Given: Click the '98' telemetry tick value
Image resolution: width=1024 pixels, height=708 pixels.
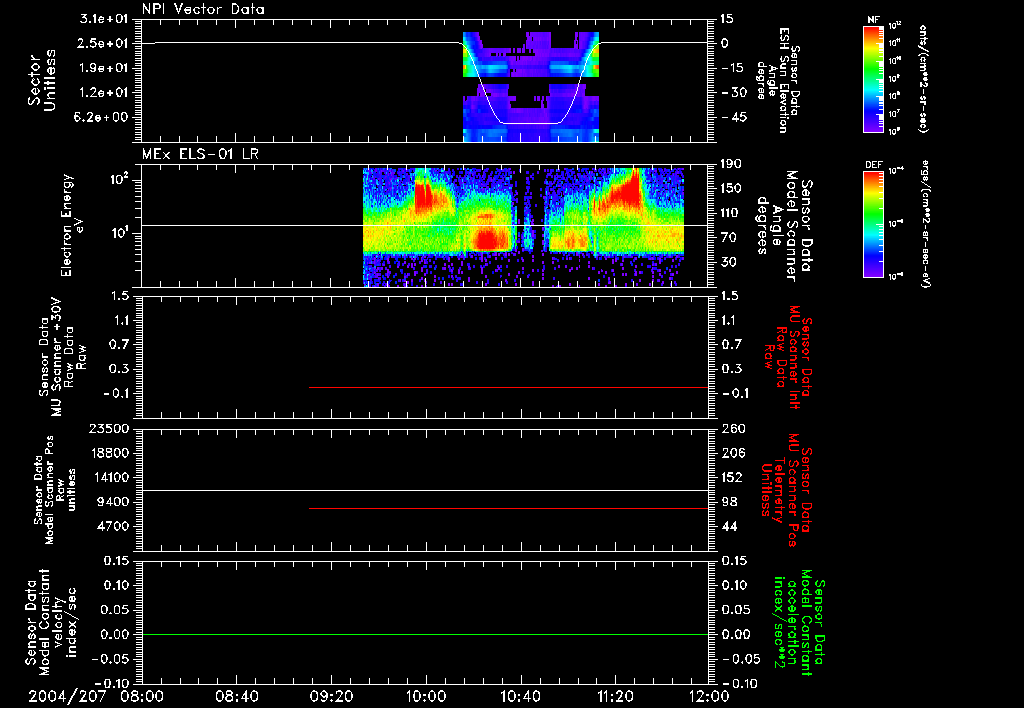Looking at the screenshot, I should click(729, 502).
